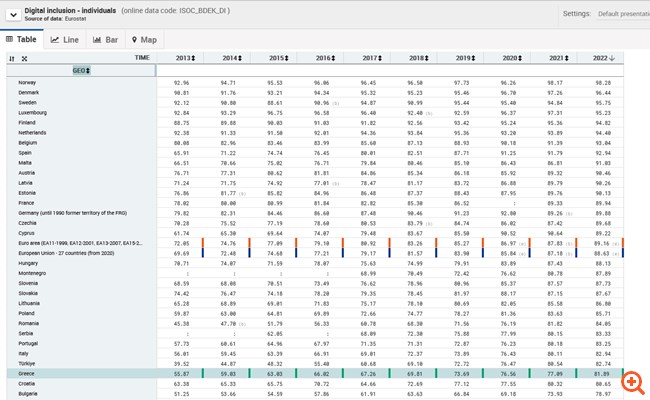Image resolution: width=650 pixels, height=400 pixels.
Task: Click the (b) flag beside Luxembourg 2018 value
Action: 430,113
